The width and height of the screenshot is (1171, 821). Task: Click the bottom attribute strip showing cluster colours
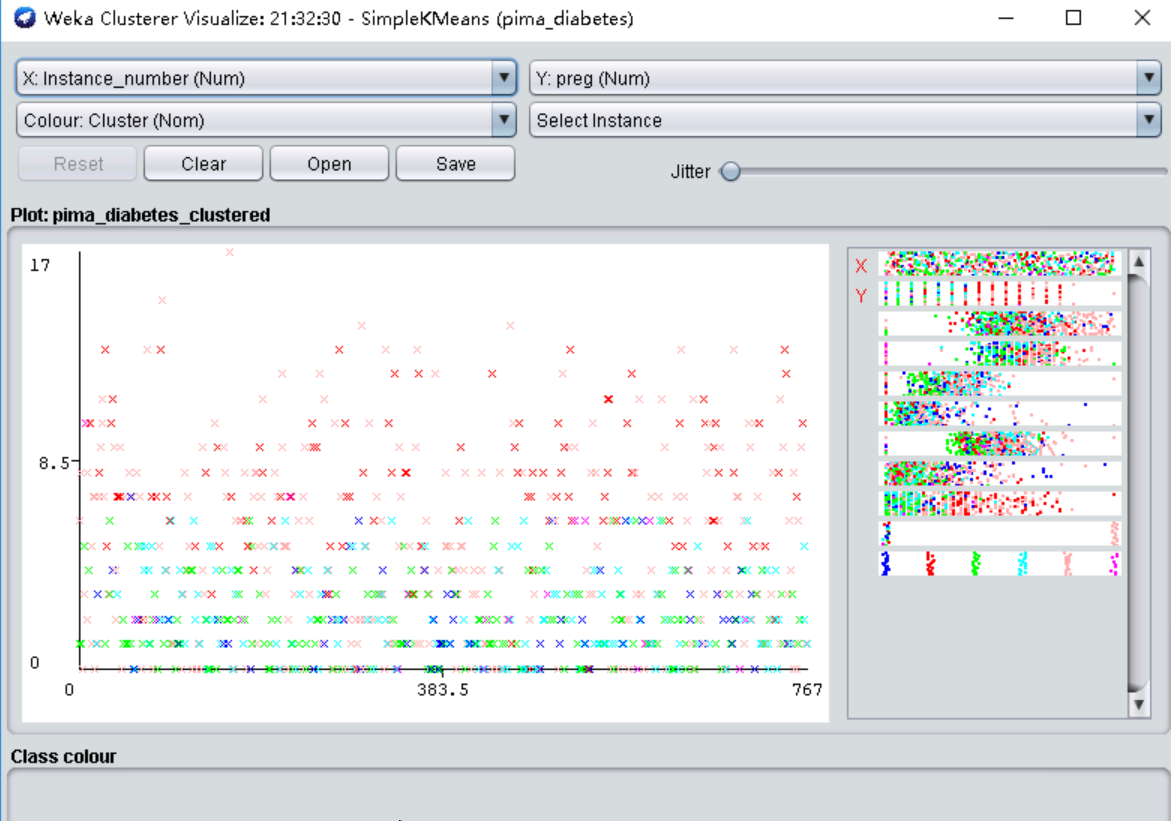pos(998,564)
